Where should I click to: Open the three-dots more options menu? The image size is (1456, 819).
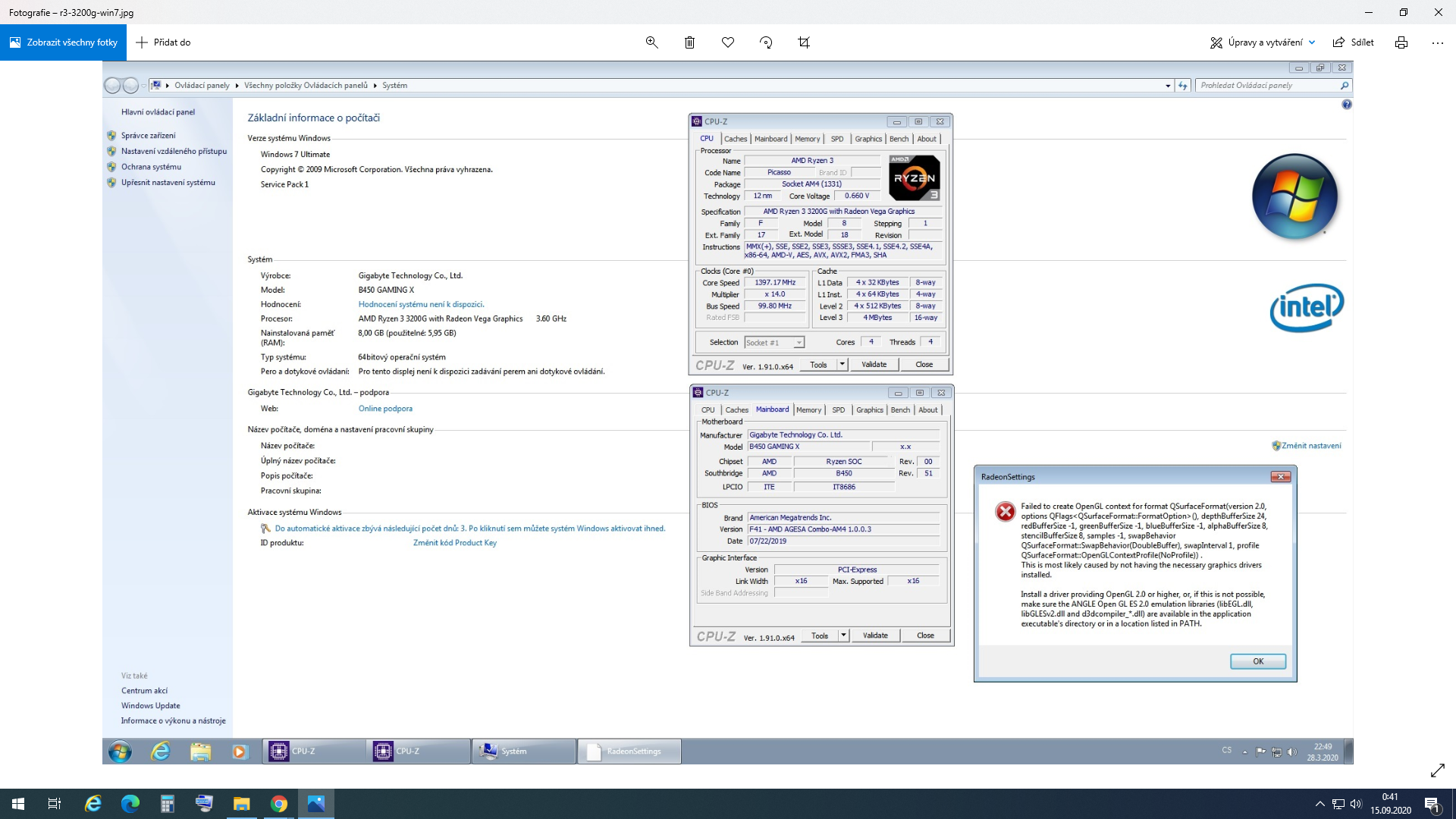pos(1437,42)
